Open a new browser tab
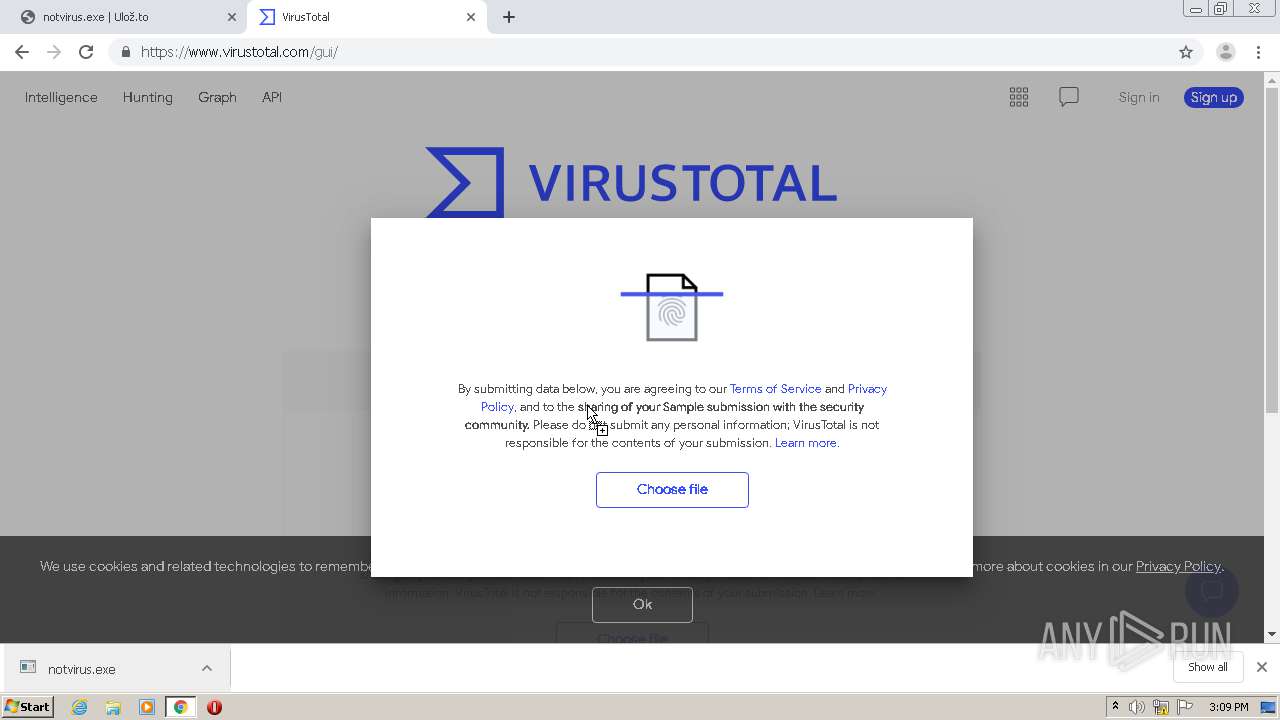1280x720 pixels. (509, 17)
